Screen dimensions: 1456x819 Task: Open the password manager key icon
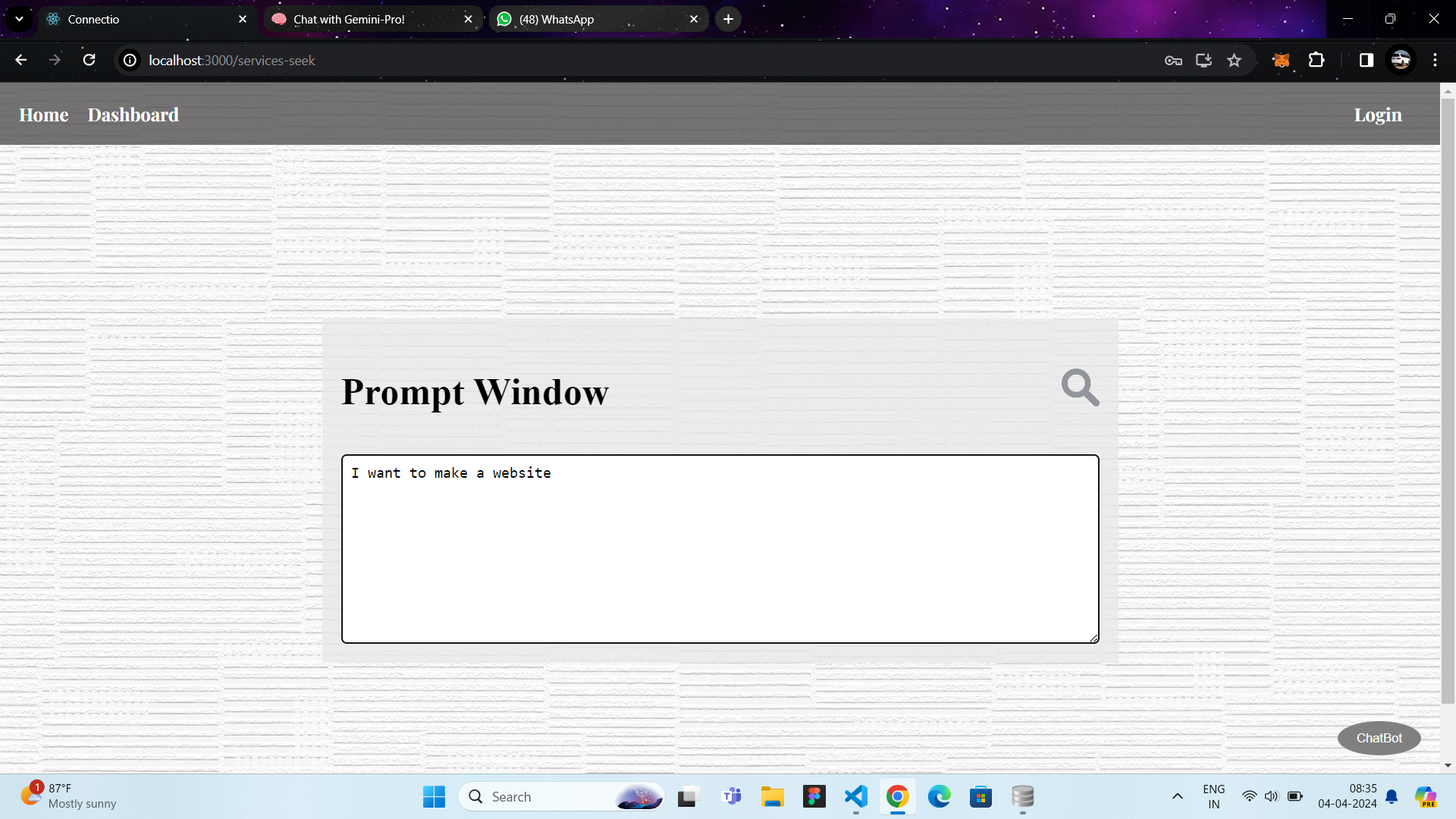(x=1173, y=61)
